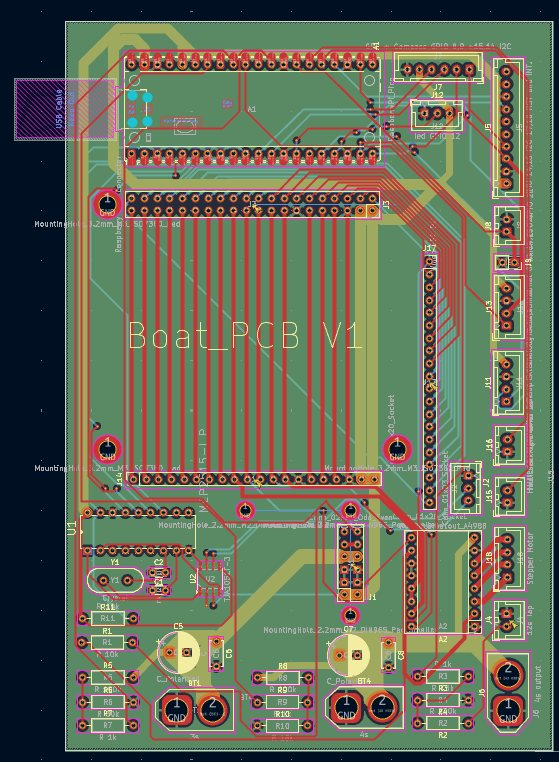Select J3 dual-row 40-pin header
Screen dimensions: 559x762
pyautogui.click(x=252, y=205)
